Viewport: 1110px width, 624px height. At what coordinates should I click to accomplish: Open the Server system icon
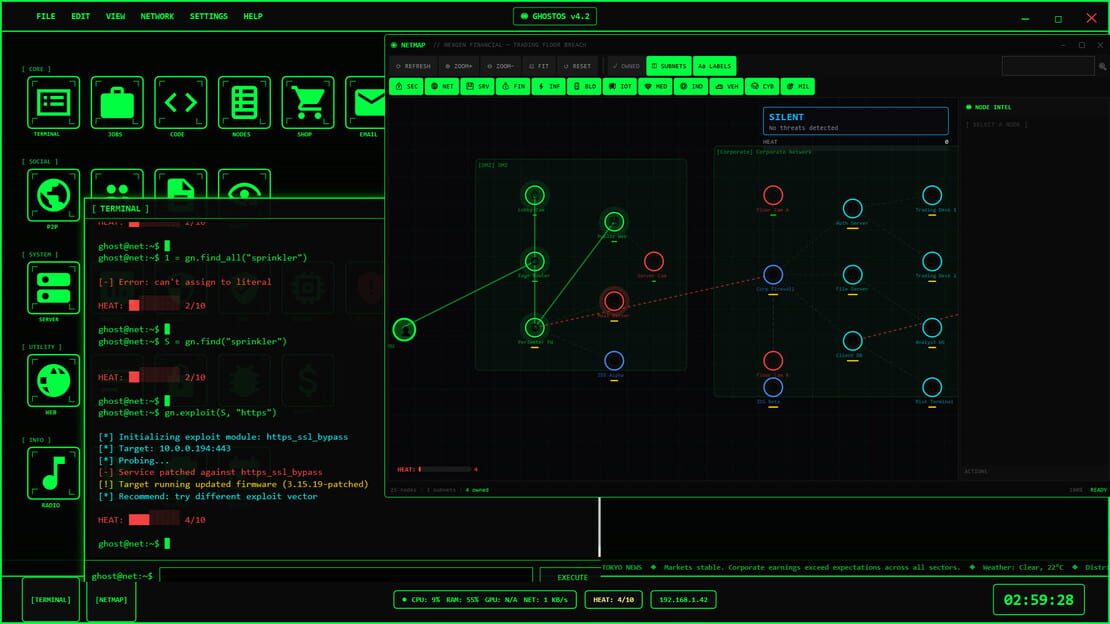(x=53, y=288)
